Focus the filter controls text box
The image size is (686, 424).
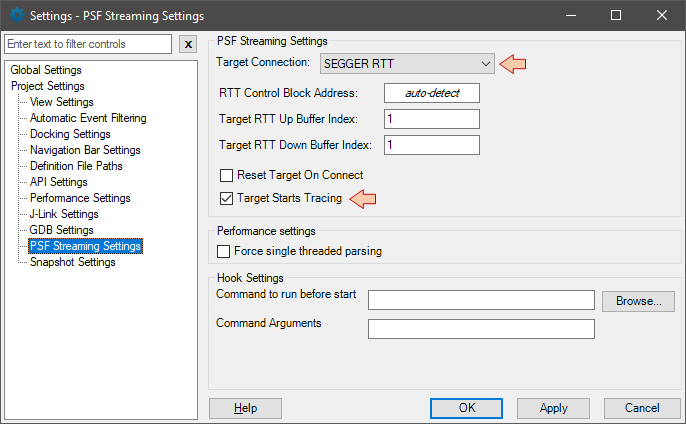88,44
